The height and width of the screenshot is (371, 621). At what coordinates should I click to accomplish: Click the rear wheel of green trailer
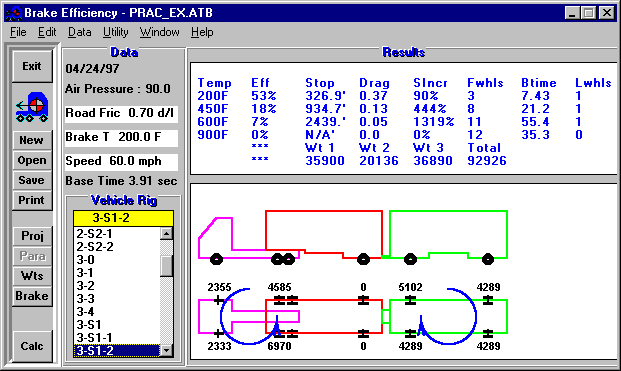pos(488,259)
